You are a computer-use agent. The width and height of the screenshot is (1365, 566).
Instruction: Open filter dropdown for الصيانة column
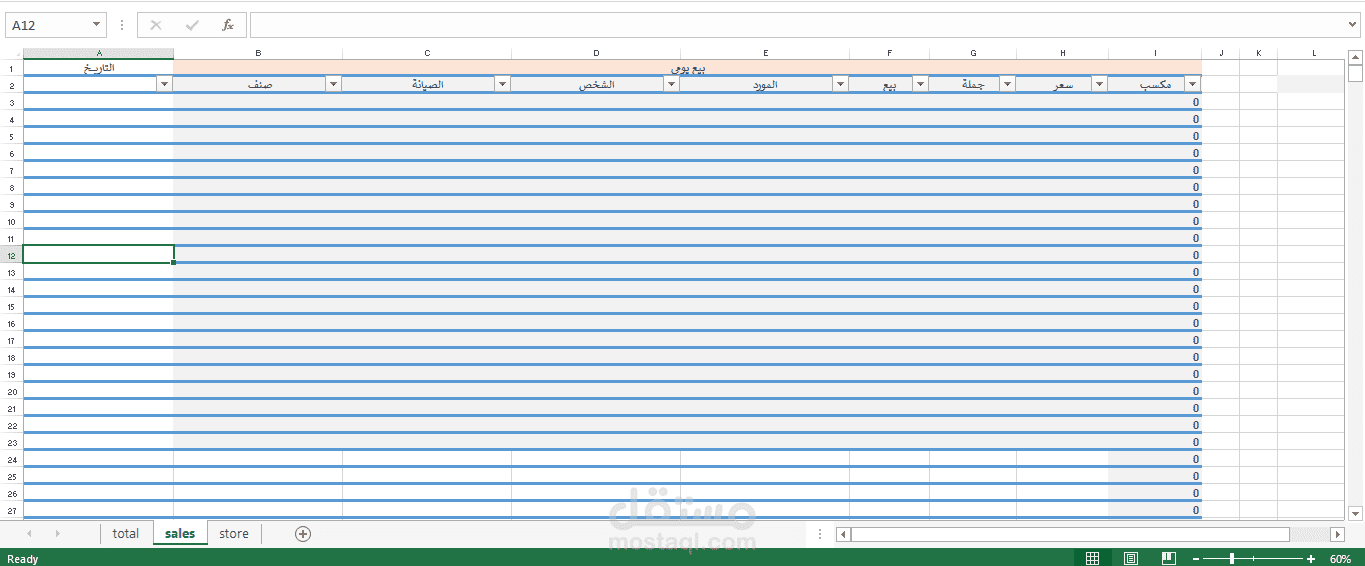click(502, 85)
